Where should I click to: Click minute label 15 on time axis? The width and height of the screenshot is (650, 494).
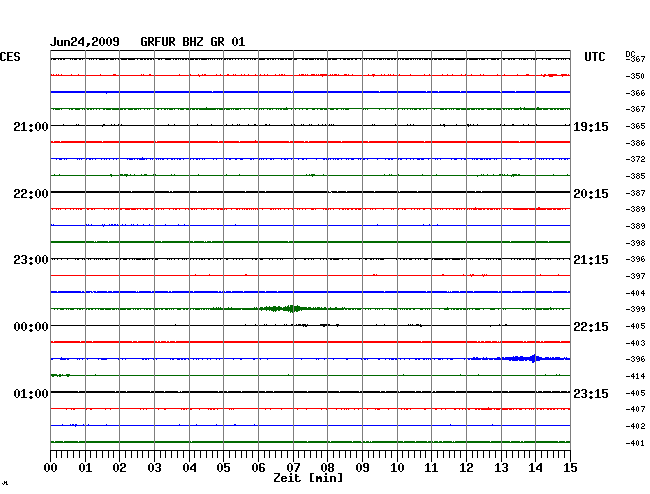pos(570,468)
